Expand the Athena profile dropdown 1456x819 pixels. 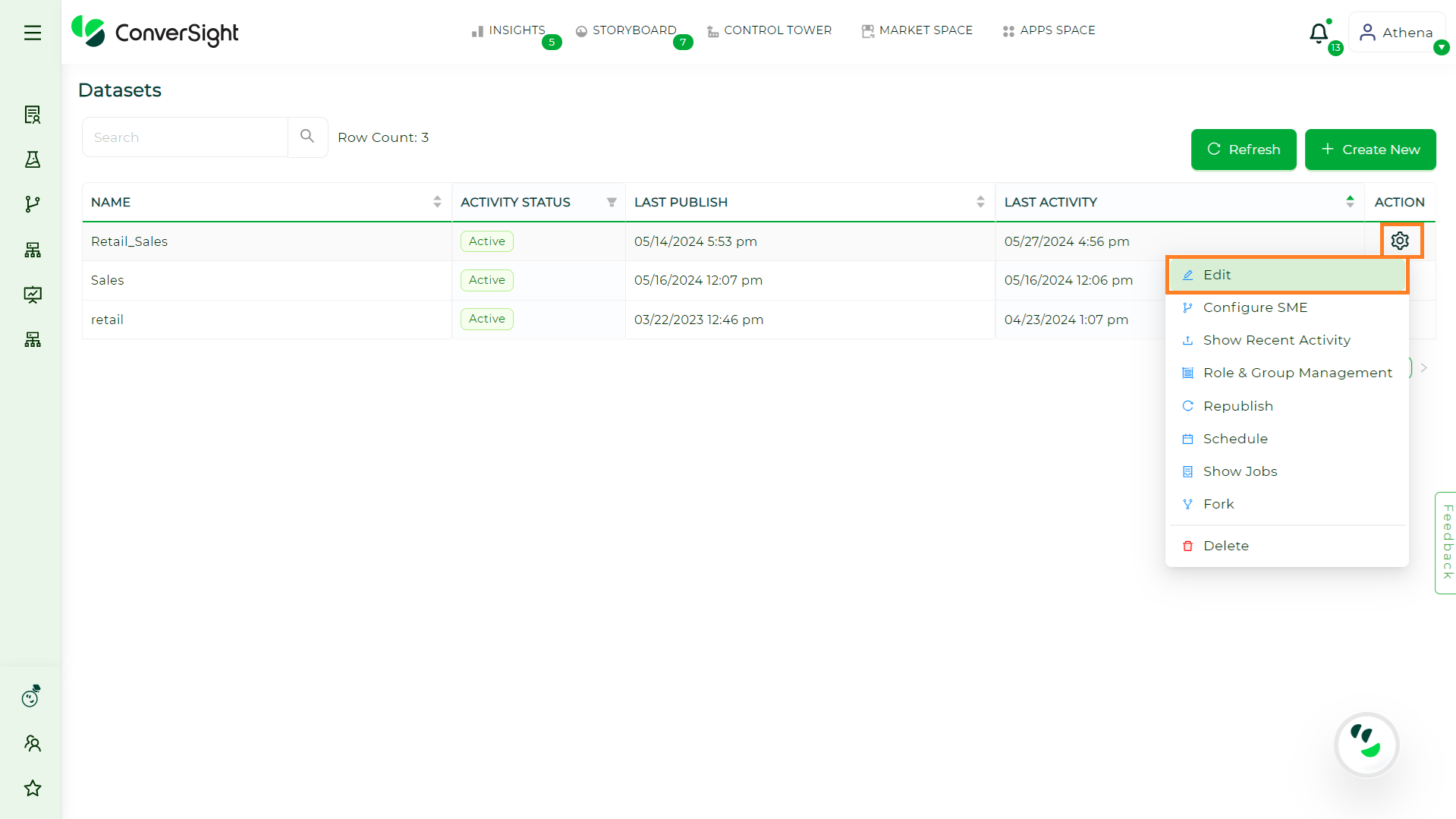point(1441,48)
